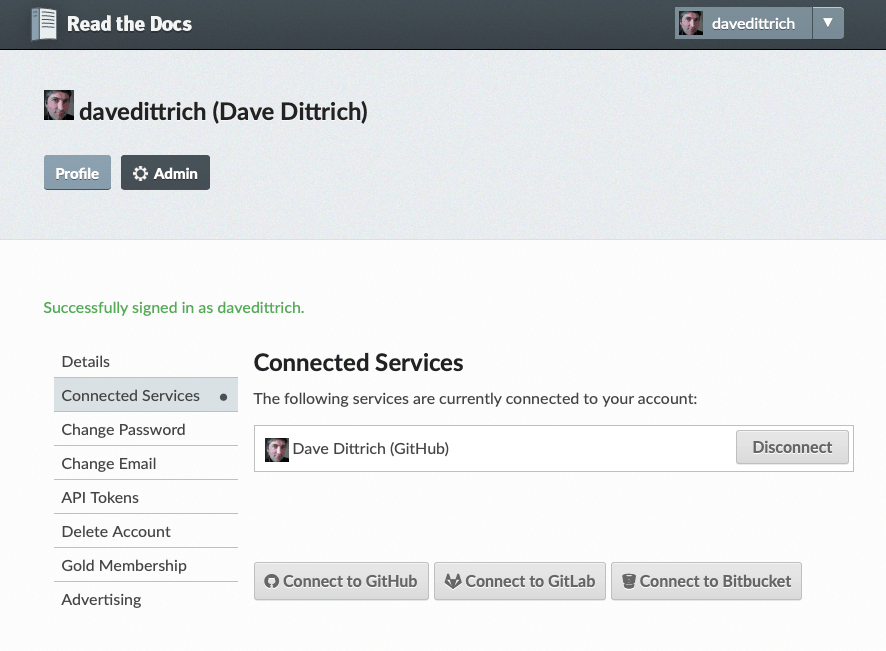Open the Gold Membership section
Screen dimensions: 886x651
[x=124, y=565]
